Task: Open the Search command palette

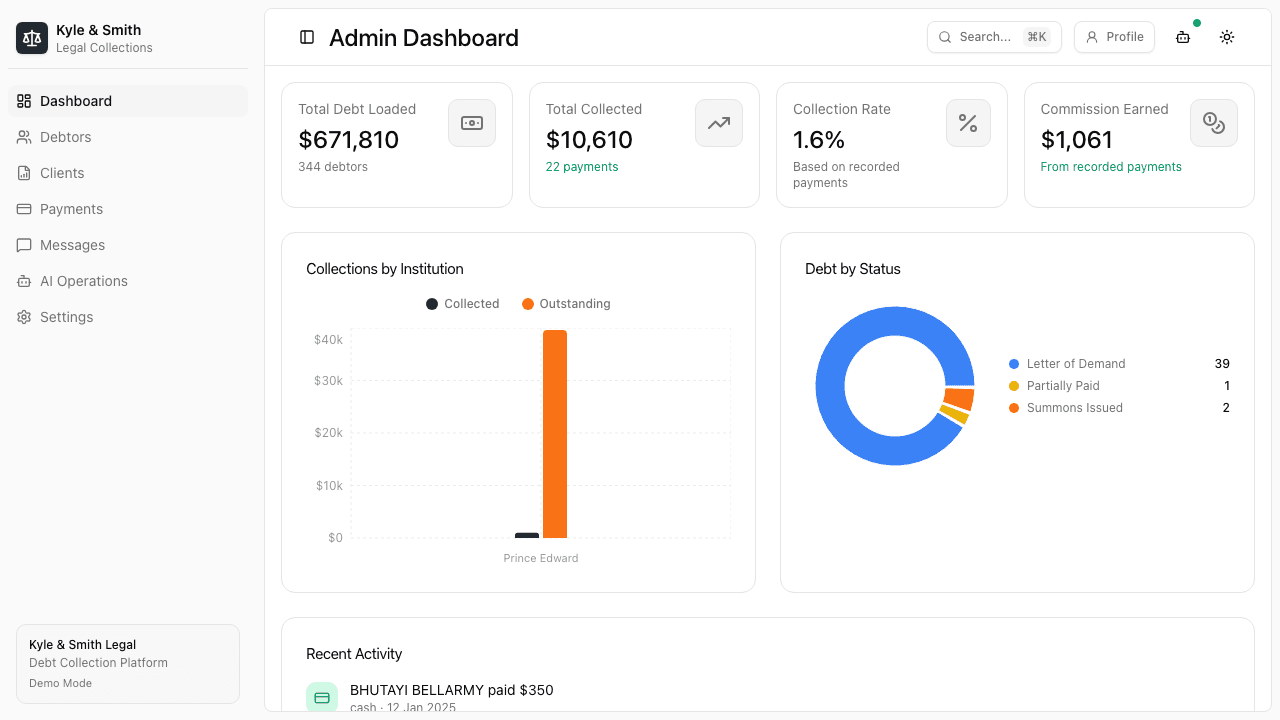Action: (x=993, y=36)
